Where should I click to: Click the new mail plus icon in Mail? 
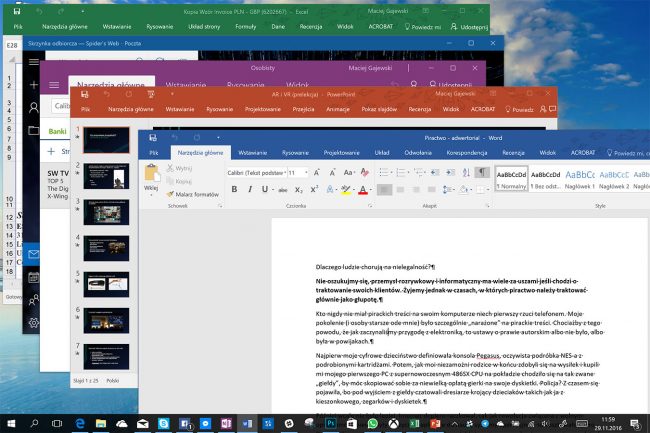tap(34, 85)
